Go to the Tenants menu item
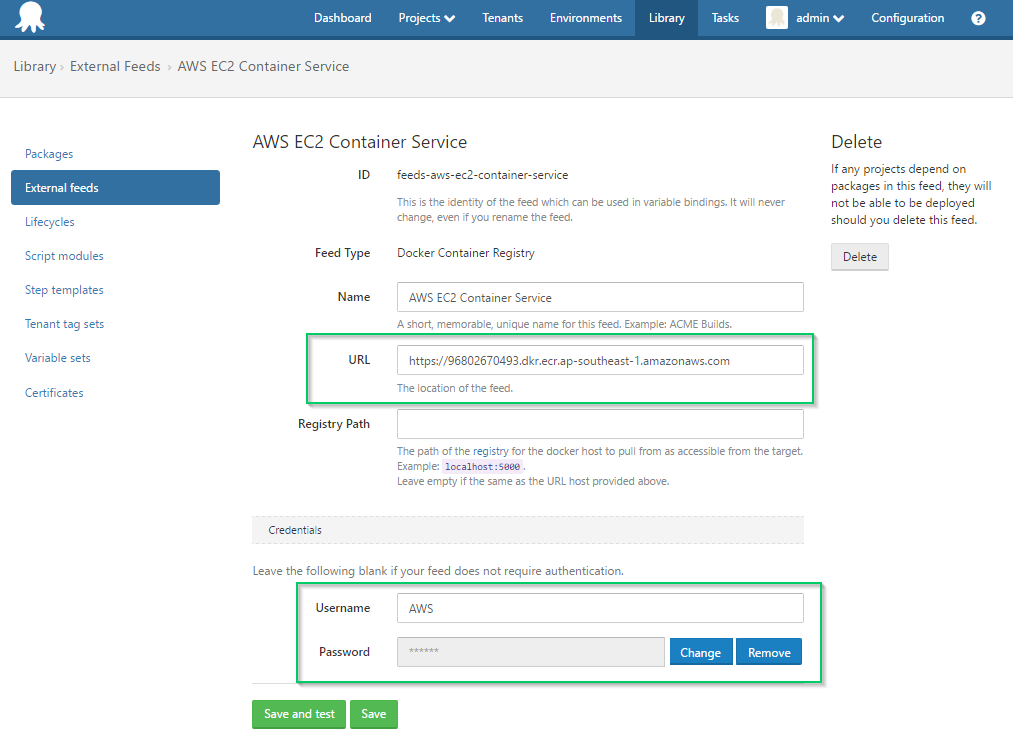The width and height of the screenshot is (1015, 748). [502, 18]
